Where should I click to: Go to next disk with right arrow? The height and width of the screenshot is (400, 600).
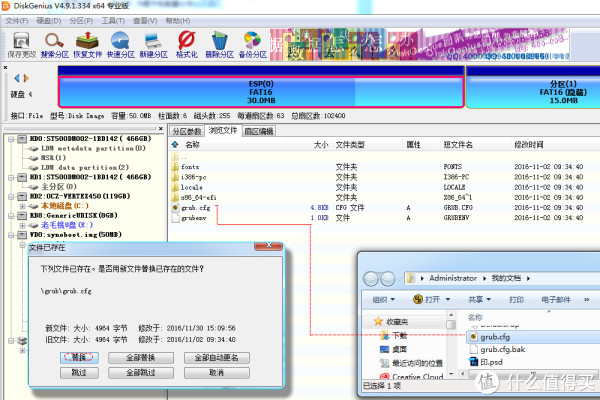(26, 78)
